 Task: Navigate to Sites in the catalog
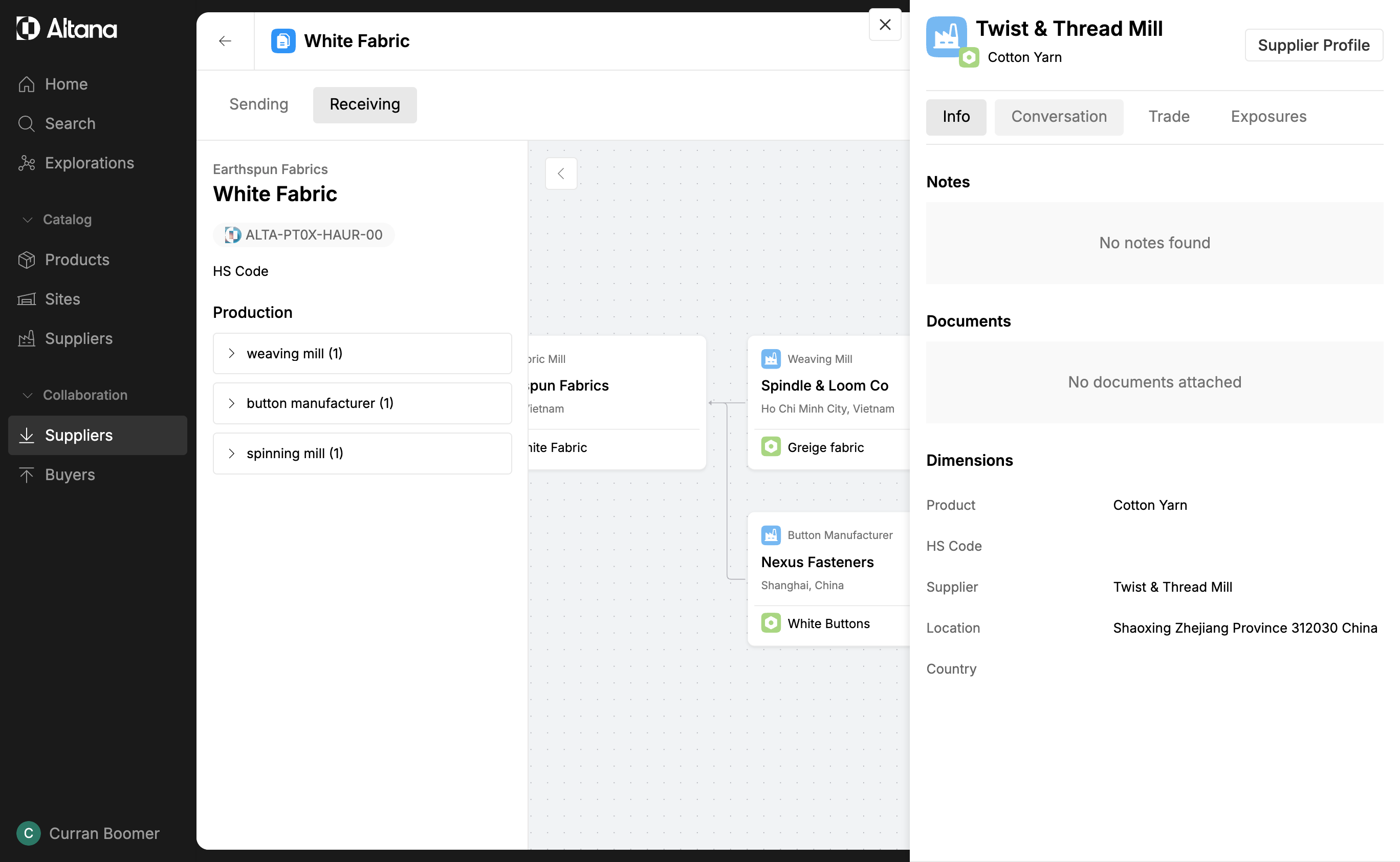point(62,299)
